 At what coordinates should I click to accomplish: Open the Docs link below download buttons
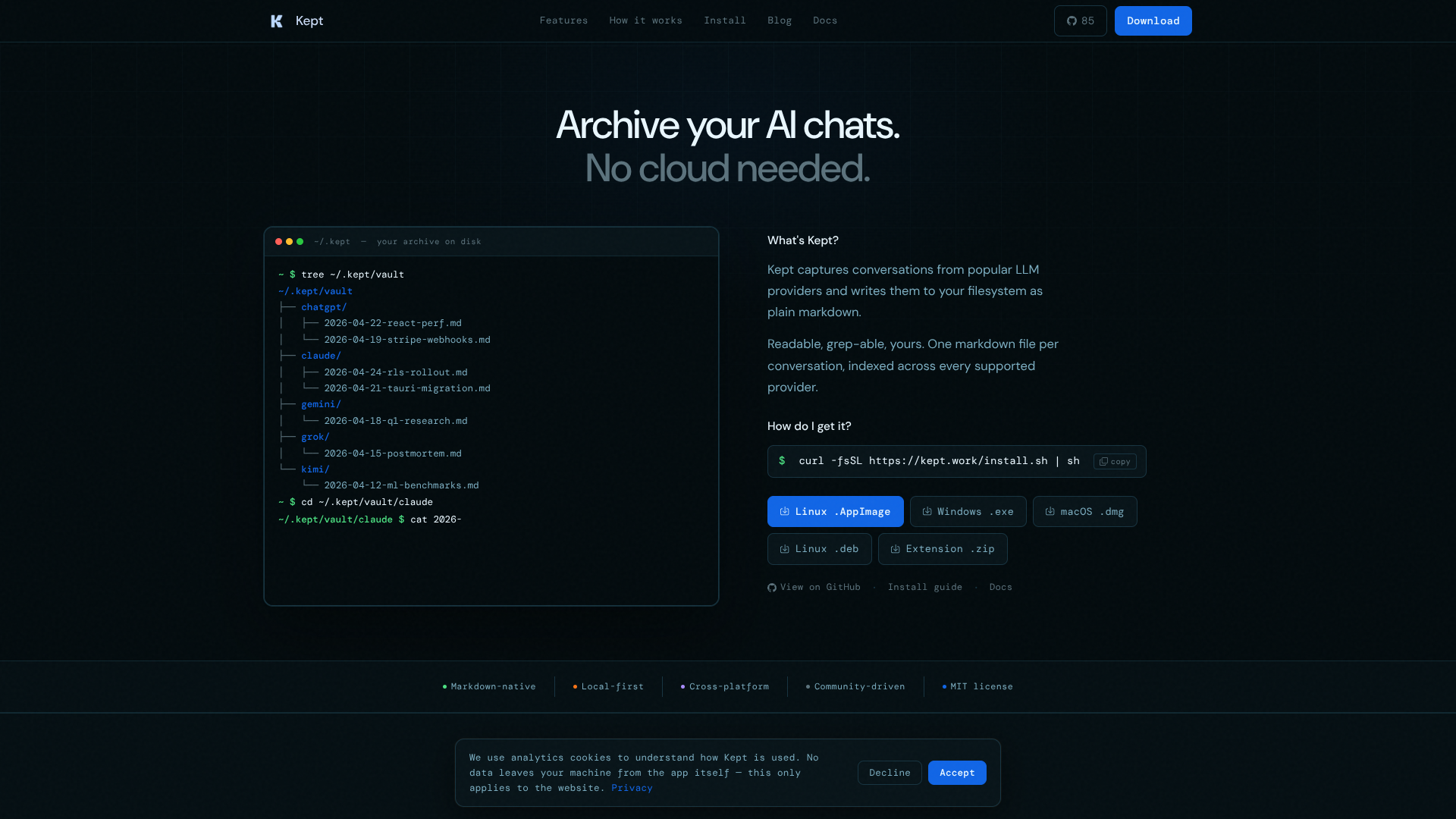click(x=1000, y=587)
